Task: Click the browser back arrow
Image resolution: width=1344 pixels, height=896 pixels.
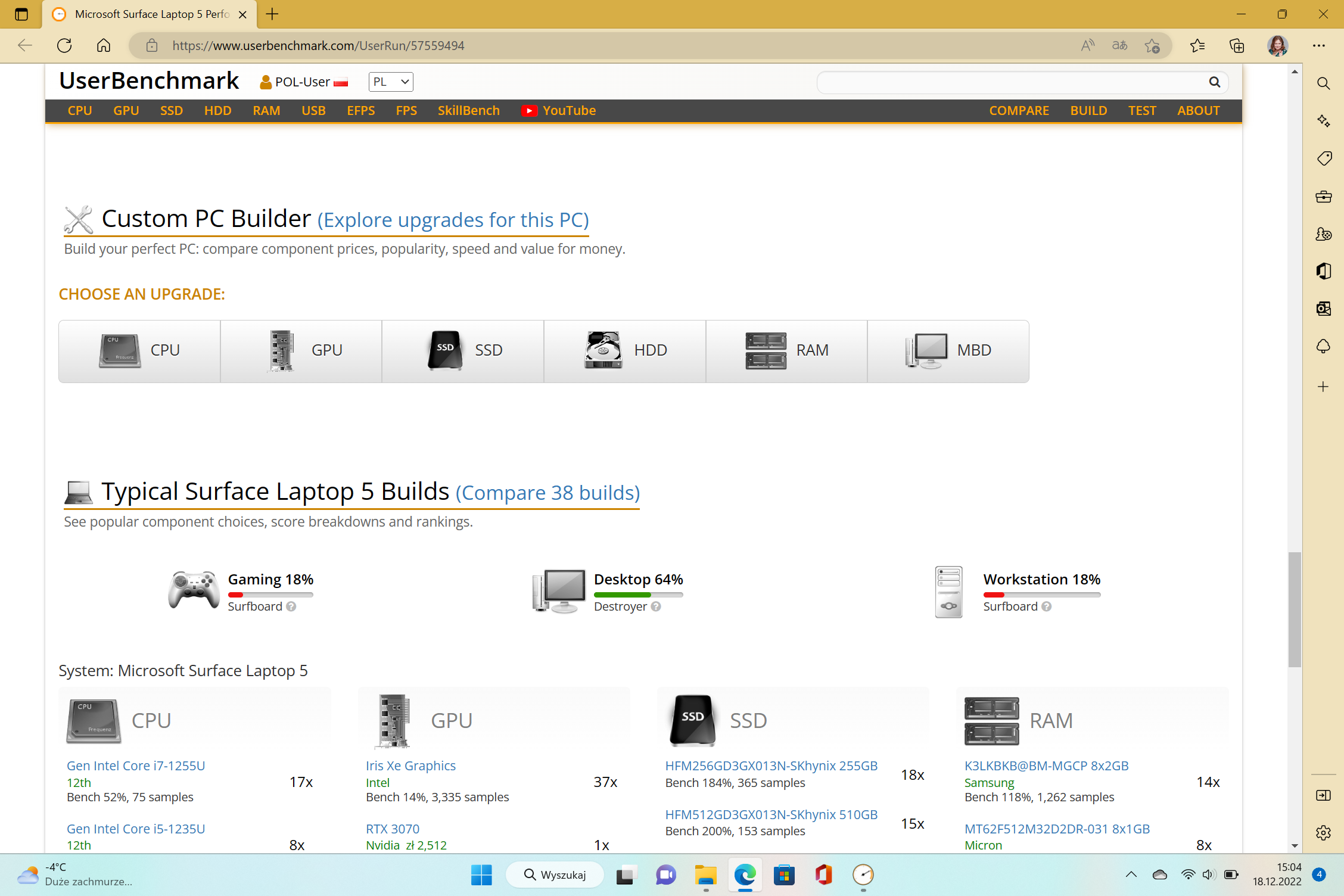Action: click(x=25, y=45)
